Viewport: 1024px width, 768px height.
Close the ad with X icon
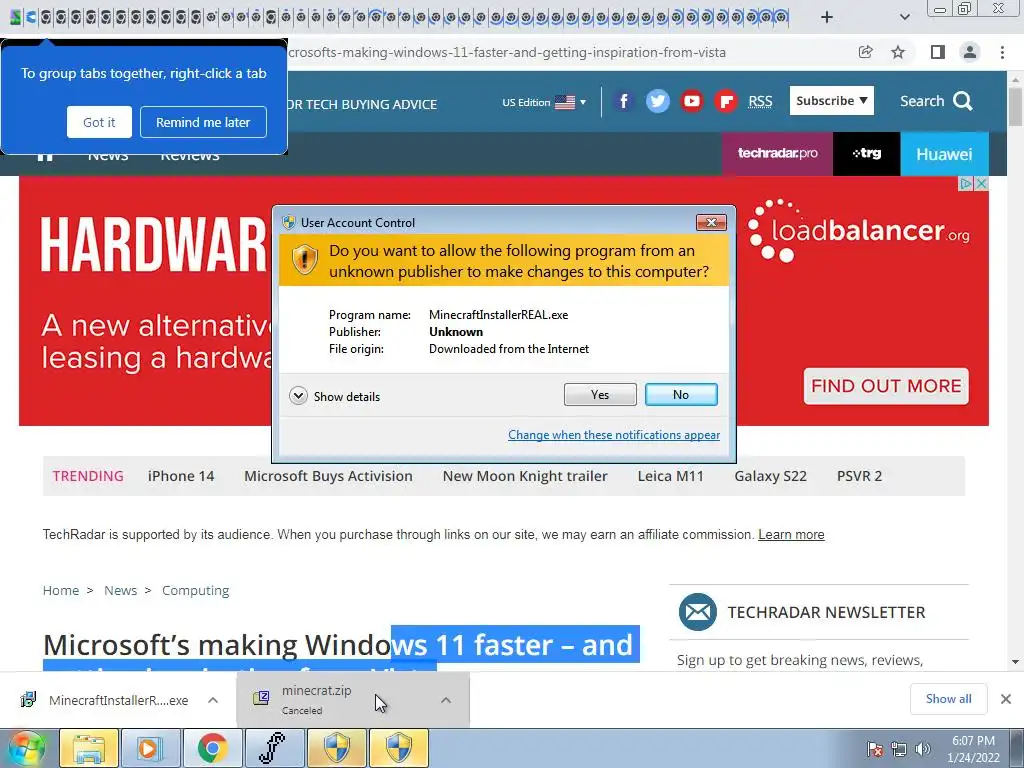(981, 184)
